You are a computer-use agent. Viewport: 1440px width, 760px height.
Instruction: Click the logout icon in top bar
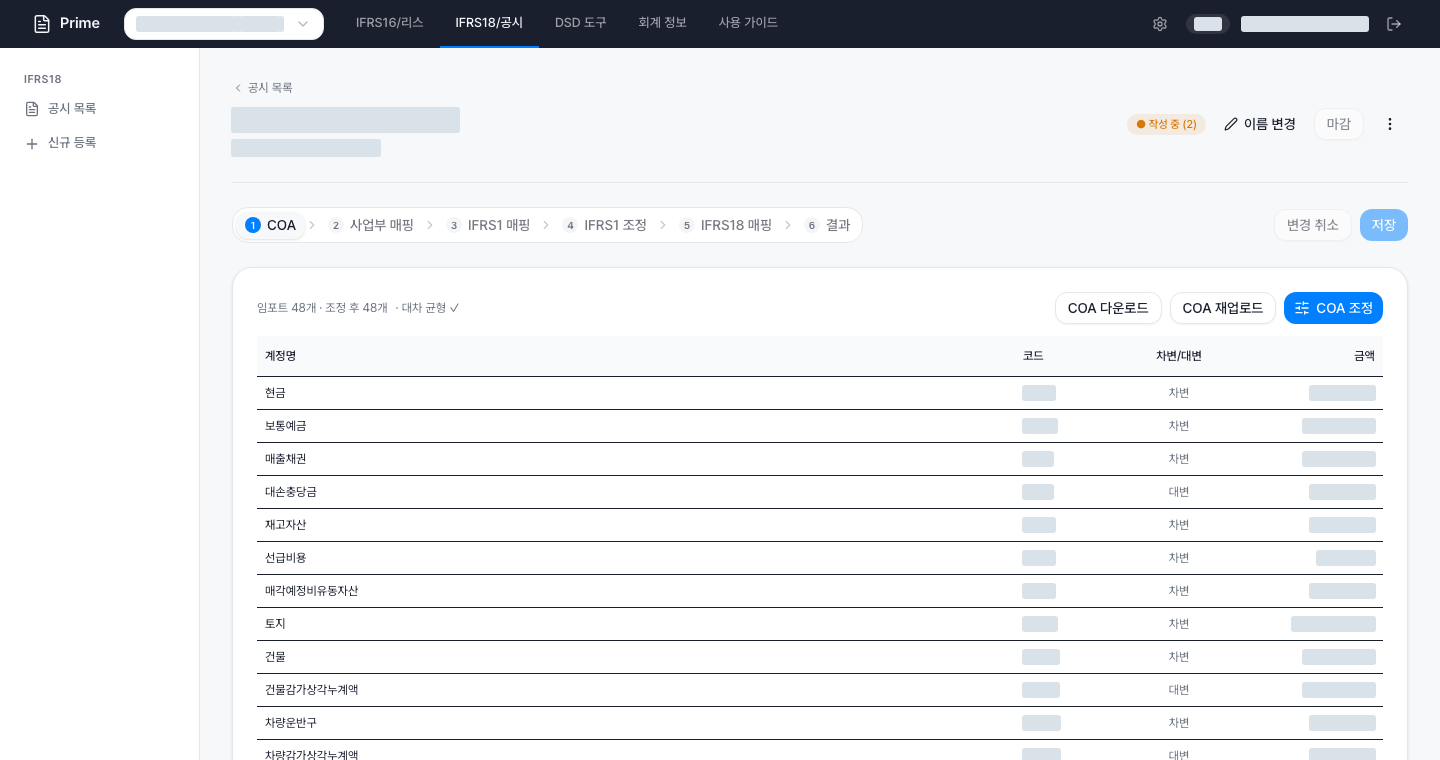point(1394,24)
